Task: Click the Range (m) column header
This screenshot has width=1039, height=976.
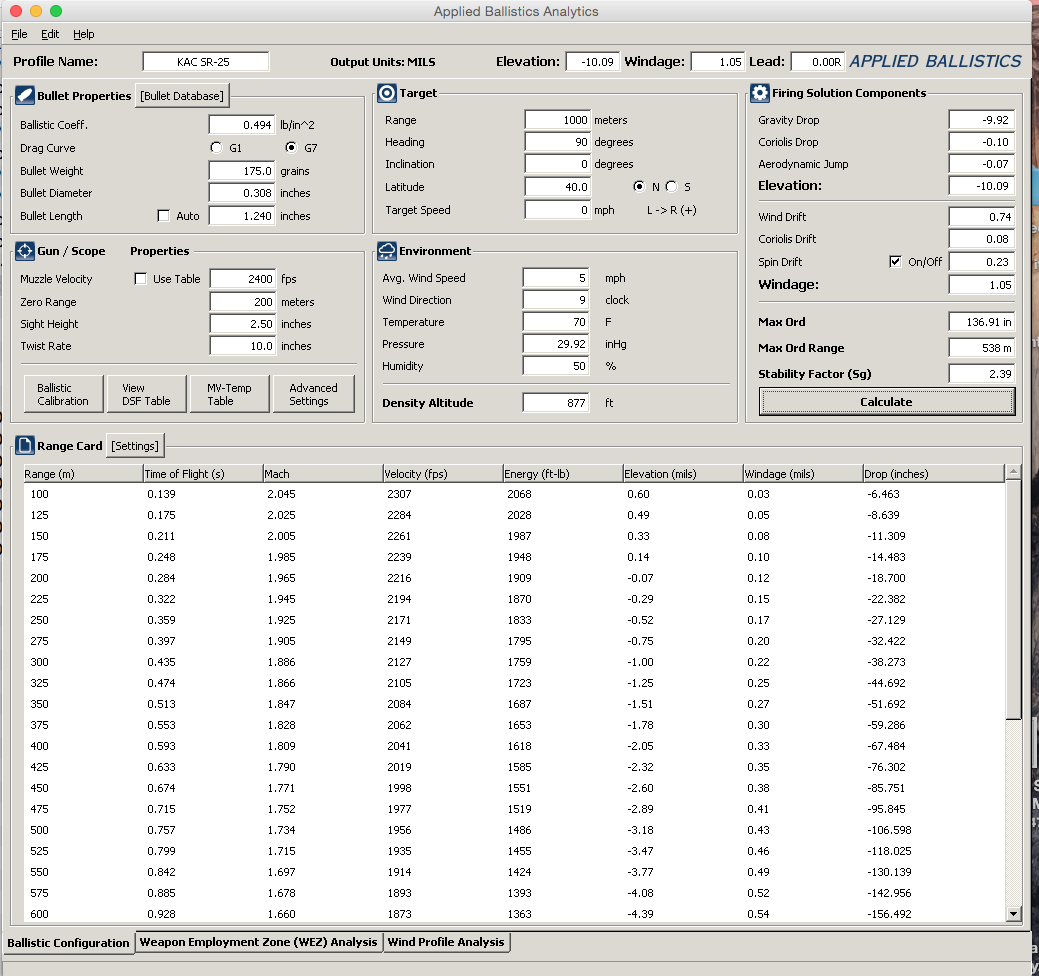Action: tap(83, 473)
